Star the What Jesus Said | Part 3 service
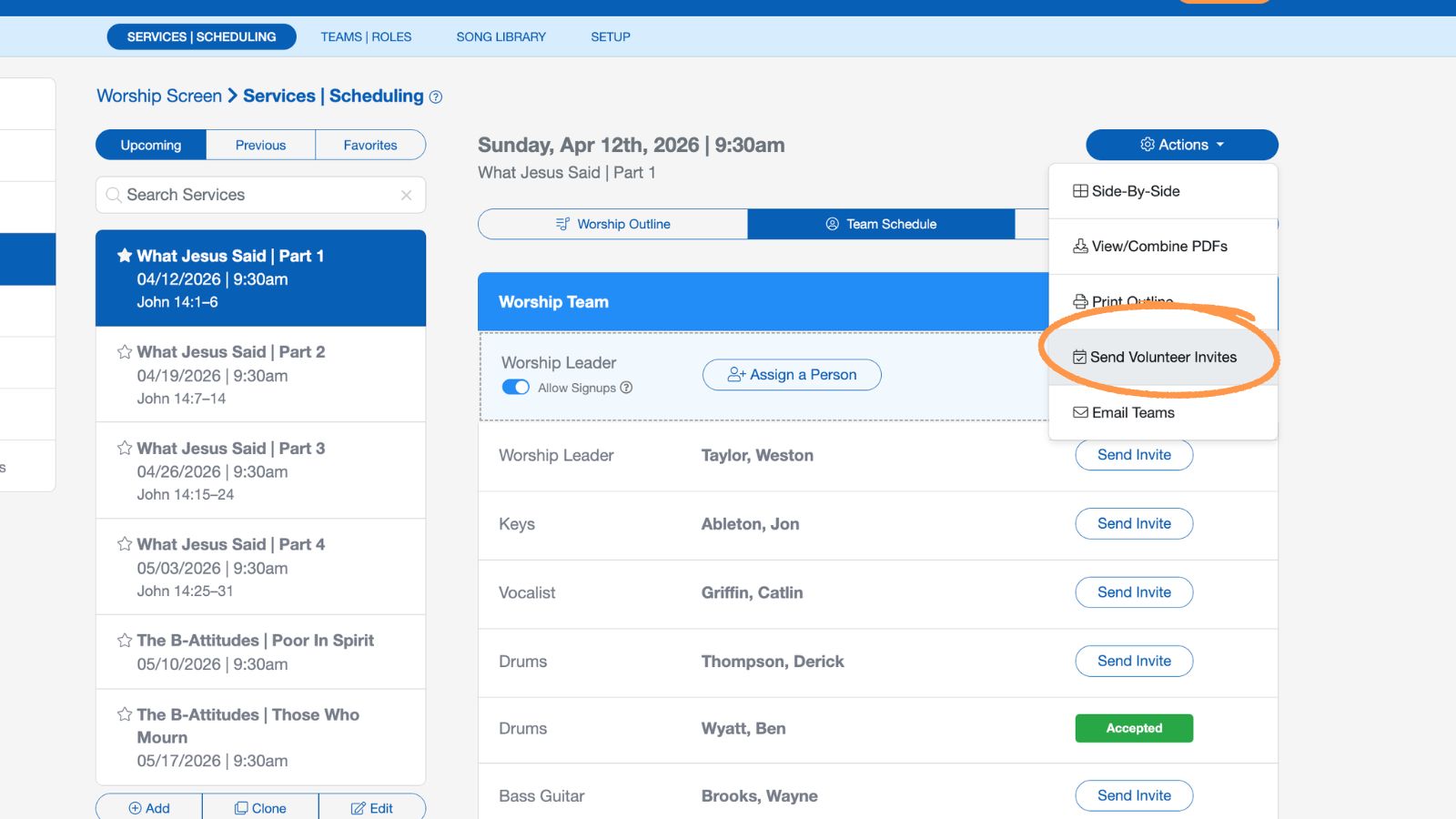 pyautogui.click(x=125, y=448)
